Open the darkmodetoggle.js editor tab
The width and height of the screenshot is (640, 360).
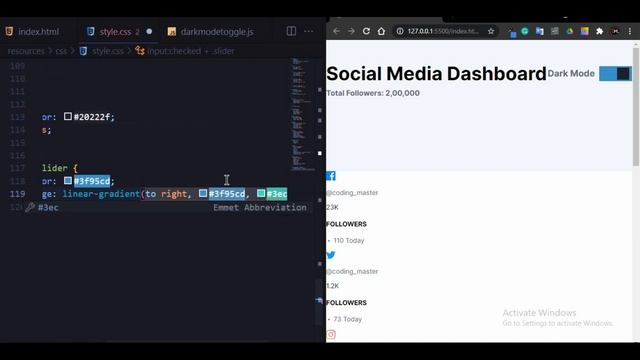click(x=211, y=31)
